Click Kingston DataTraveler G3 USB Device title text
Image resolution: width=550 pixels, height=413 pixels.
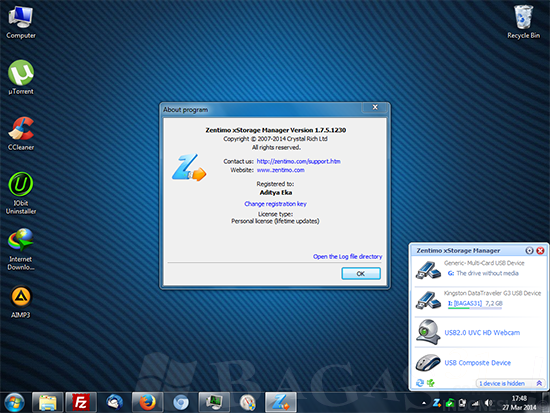[492, 293]
